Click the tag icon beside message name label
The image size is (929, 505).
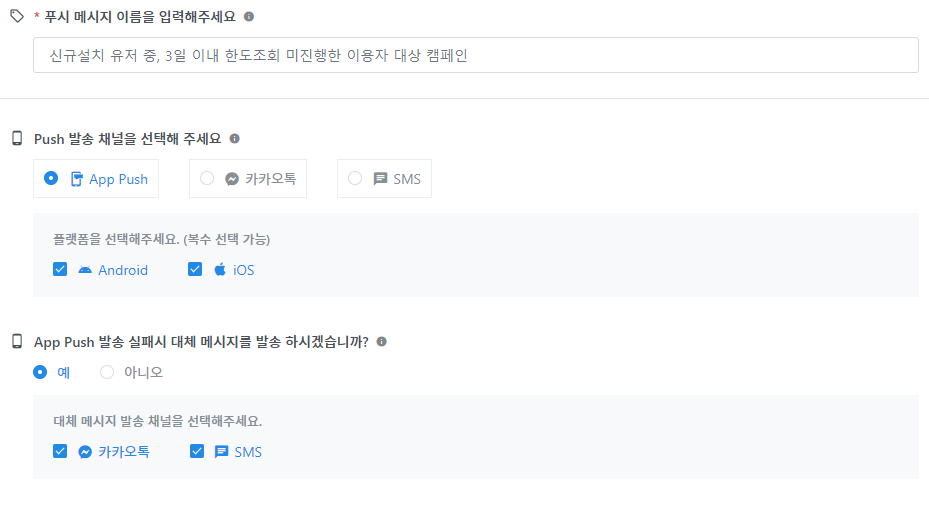16,17
